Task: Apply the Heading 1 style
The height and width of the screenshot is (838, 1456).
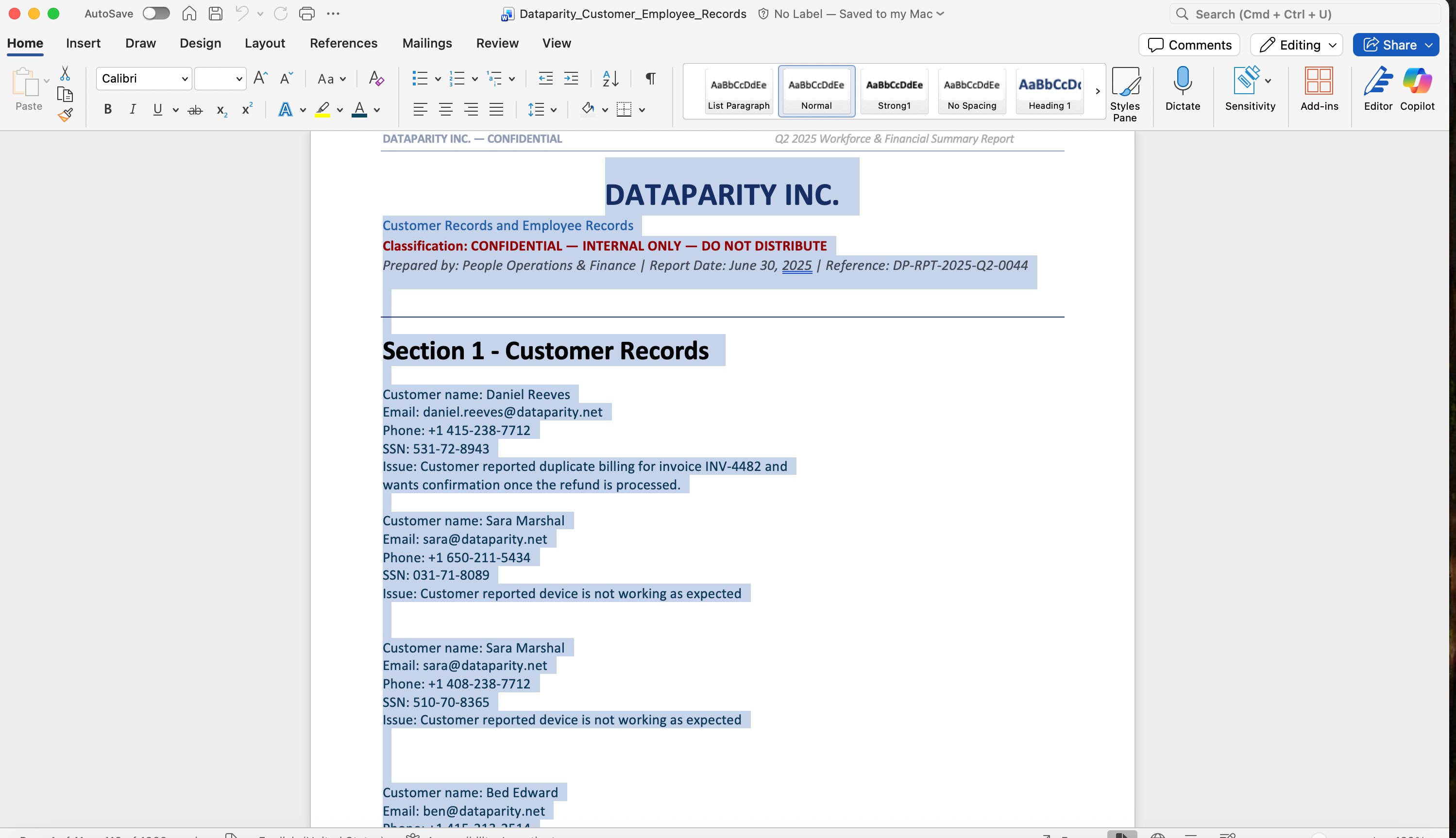Action: point(1050,91)
